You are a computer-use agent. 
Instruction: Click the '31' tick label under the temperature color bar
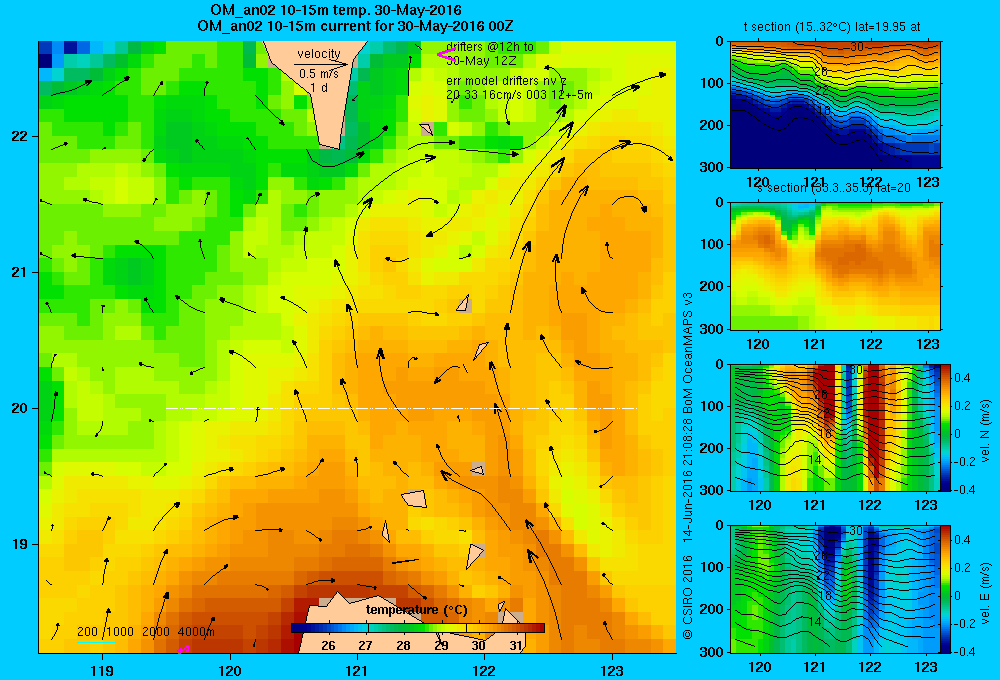pos(517,646)
